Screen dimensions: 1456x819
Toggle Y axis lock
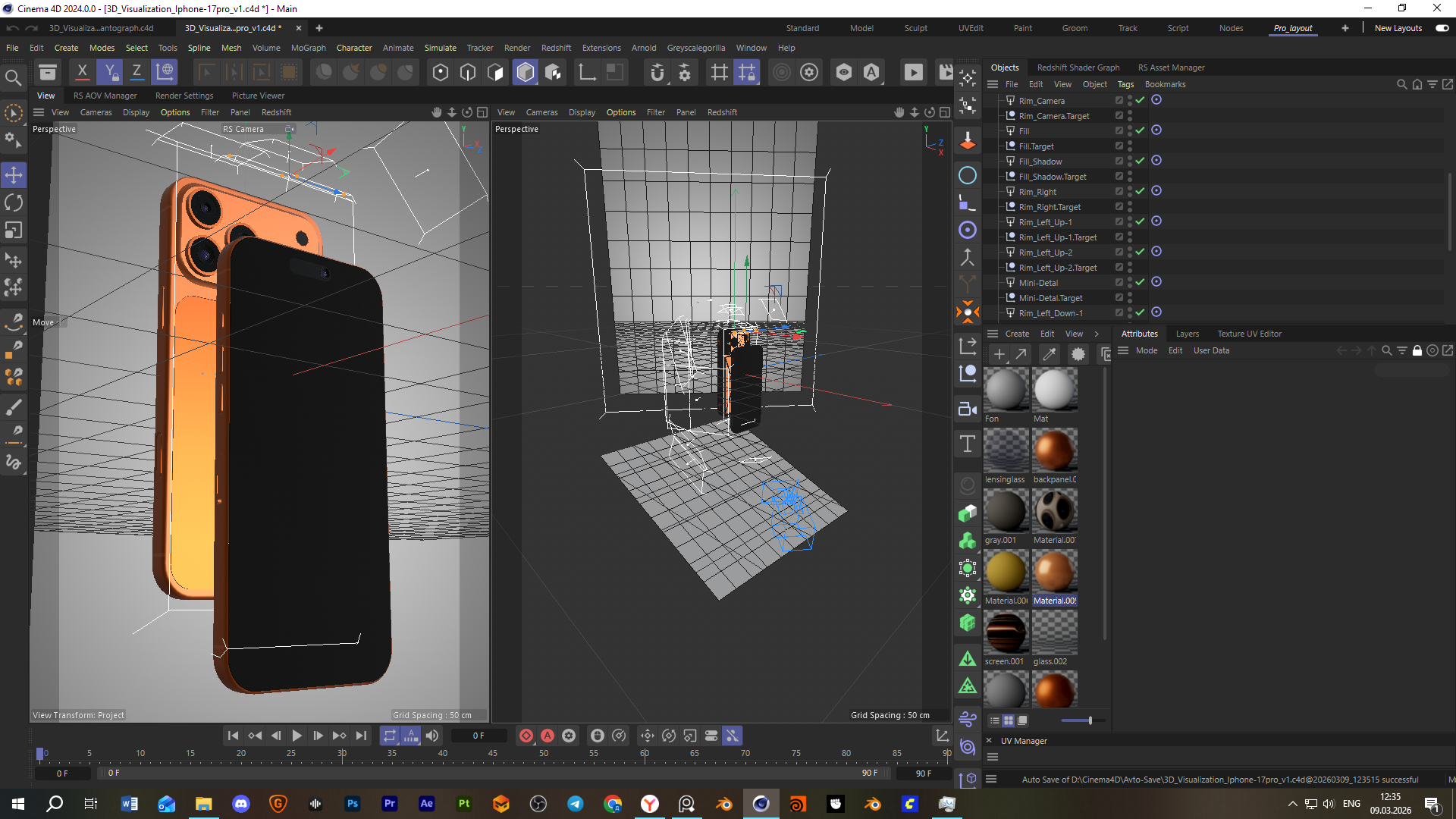pos(109,72)
